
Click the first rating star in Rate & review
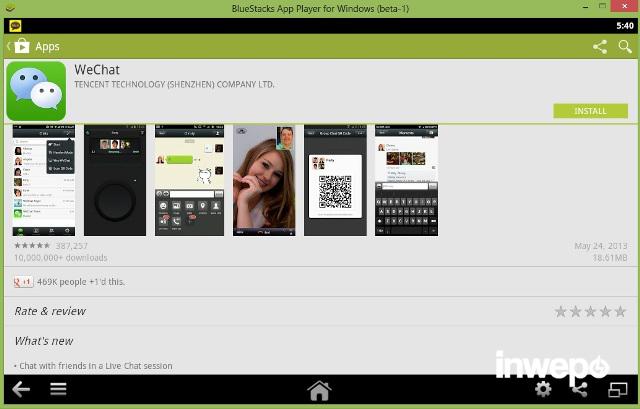561,311
